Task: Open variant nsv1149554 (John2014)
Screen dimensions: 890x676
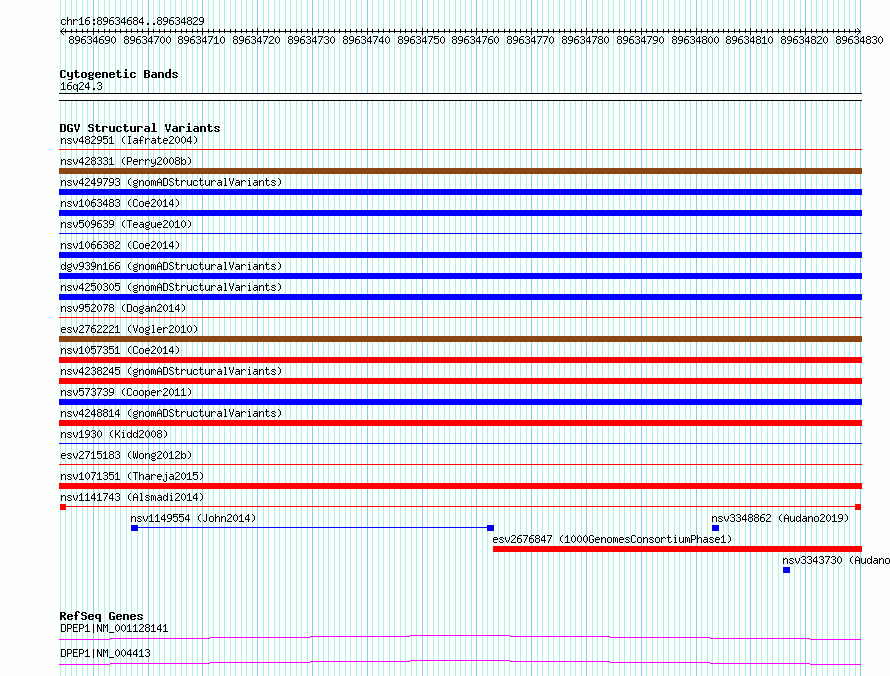Action: point(193,518)
